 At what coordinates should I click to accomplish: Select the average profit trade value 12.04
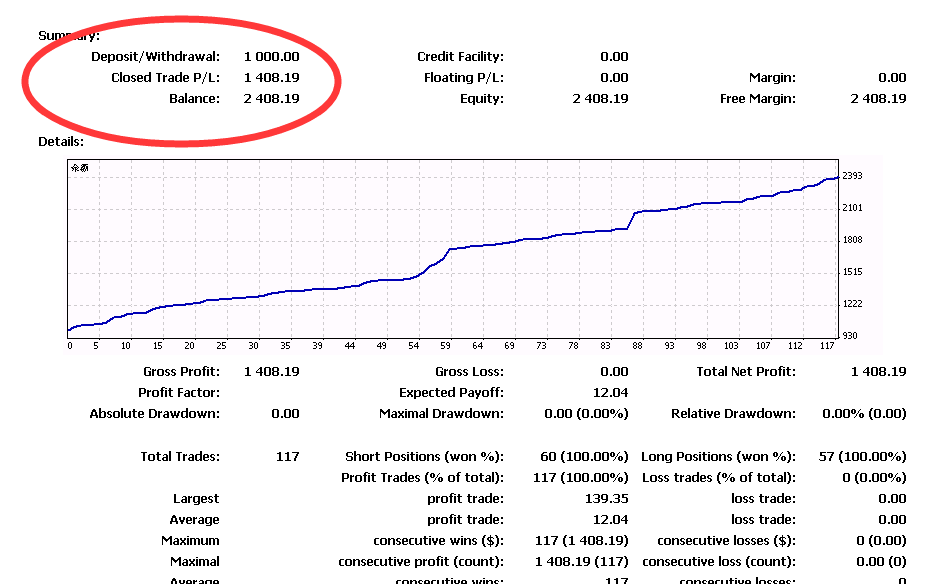[x=611, y=520]
